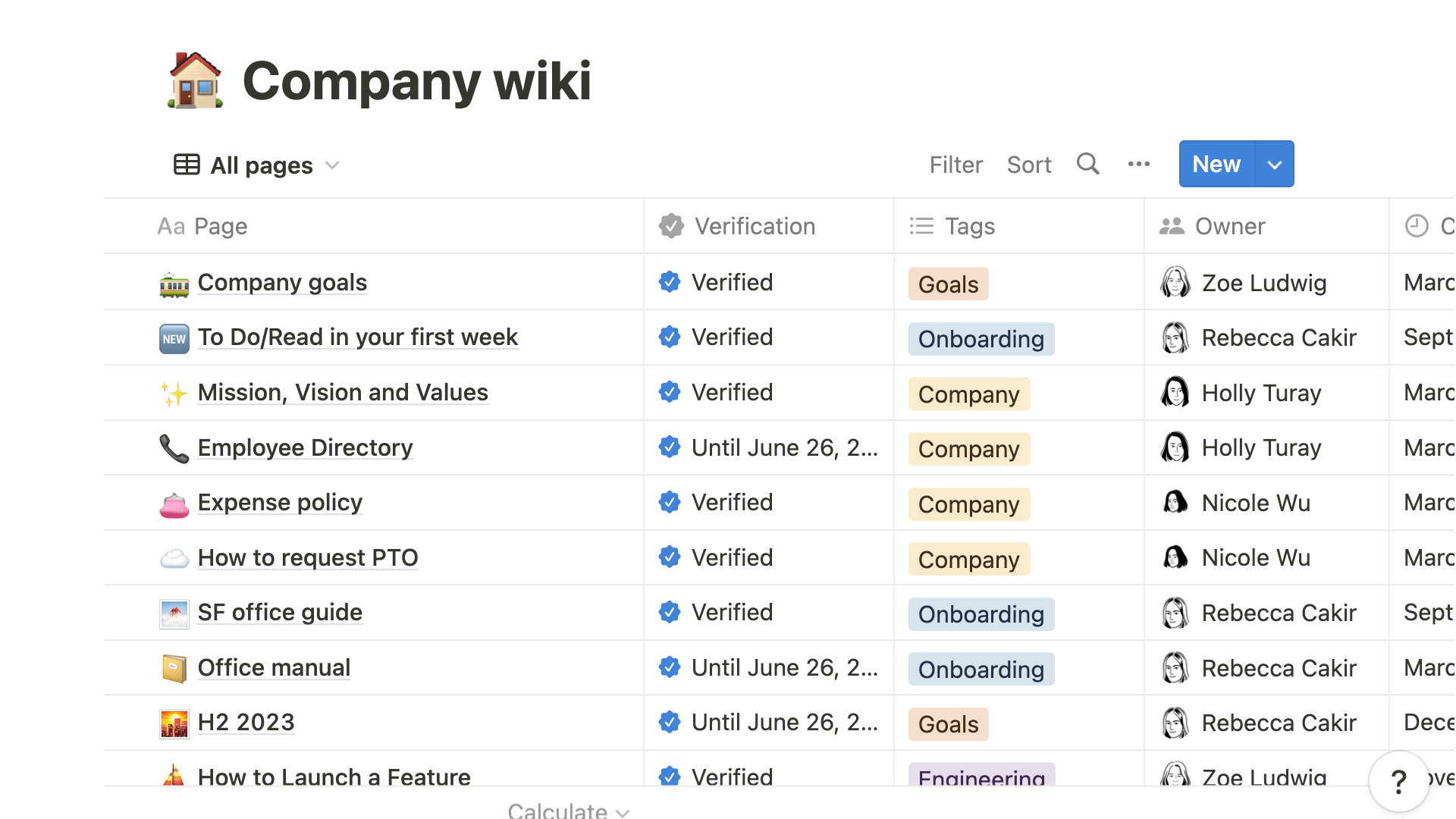1456x819 pixels.
Task: Click the verified badge in Company goals row
Action: pyautogui.click(x=670, y=282)
